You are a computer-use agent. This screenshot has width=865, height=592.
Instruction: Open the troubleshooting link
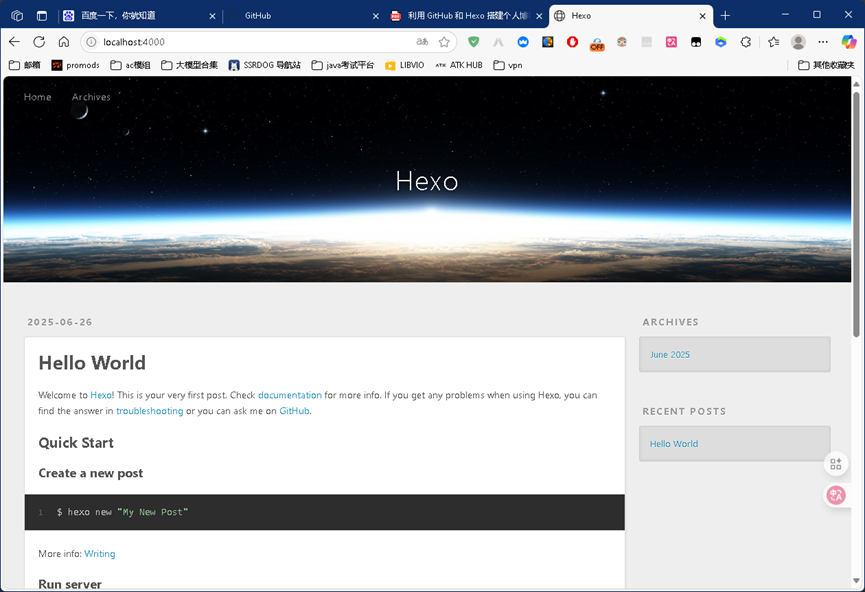click(149, 411)
